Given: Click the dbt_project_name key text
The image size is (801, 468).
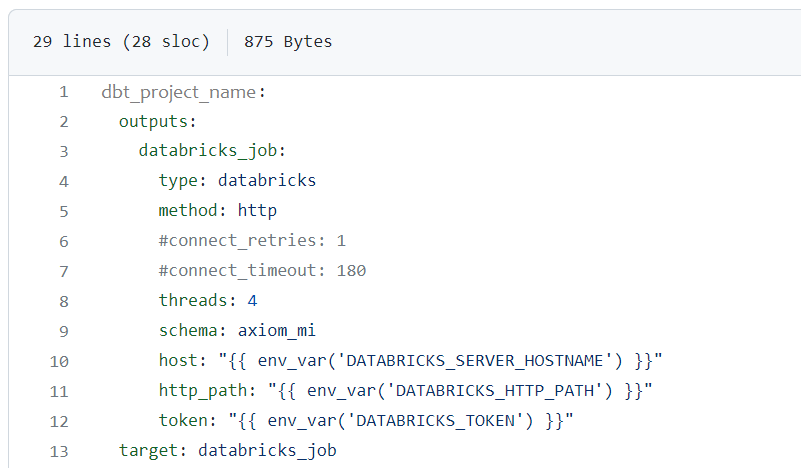Looking at the screenshot, I should coord(180,92).
